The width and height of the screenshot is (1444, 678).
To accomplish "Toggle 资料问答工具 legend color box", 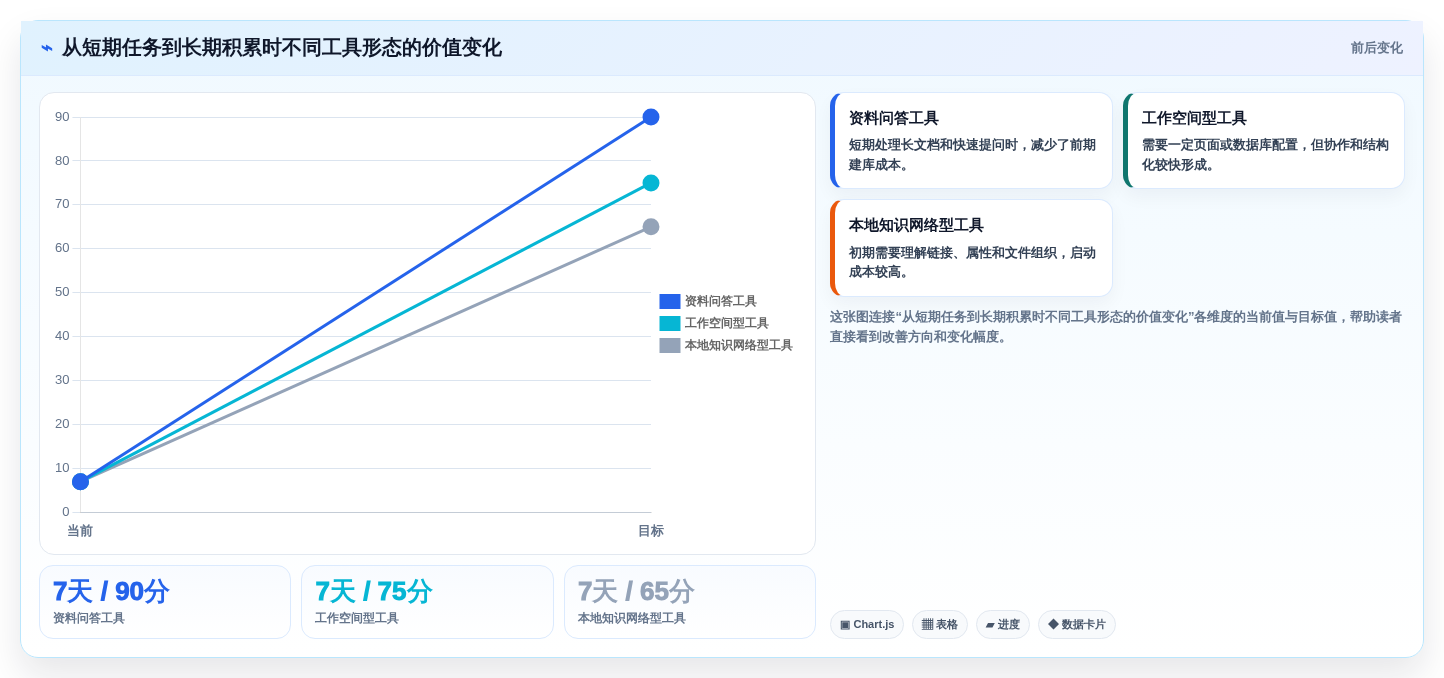I will coord(670,301).
